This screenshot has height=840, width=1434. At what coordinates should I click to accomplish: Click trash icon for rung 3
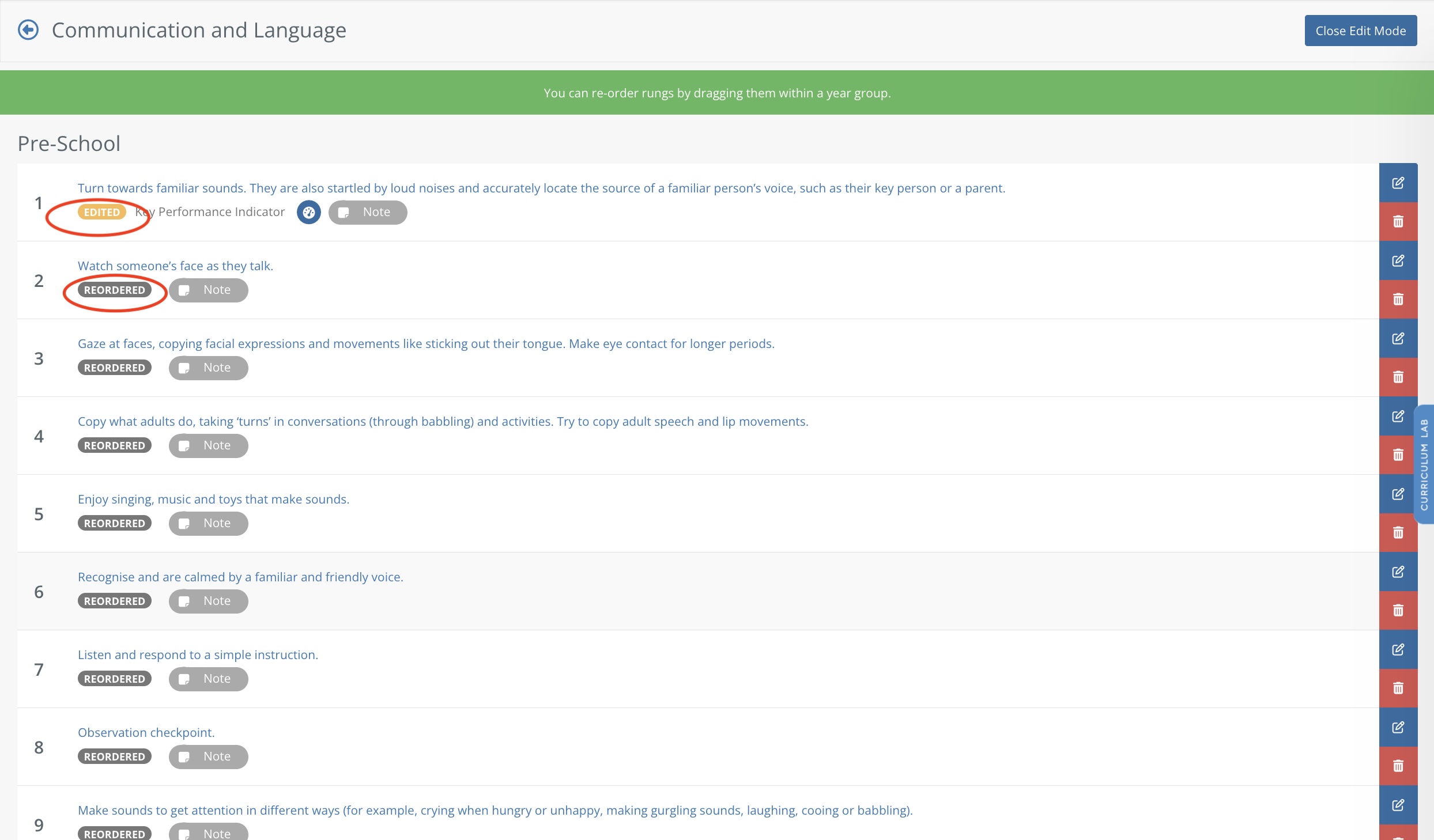point(1398,377)
